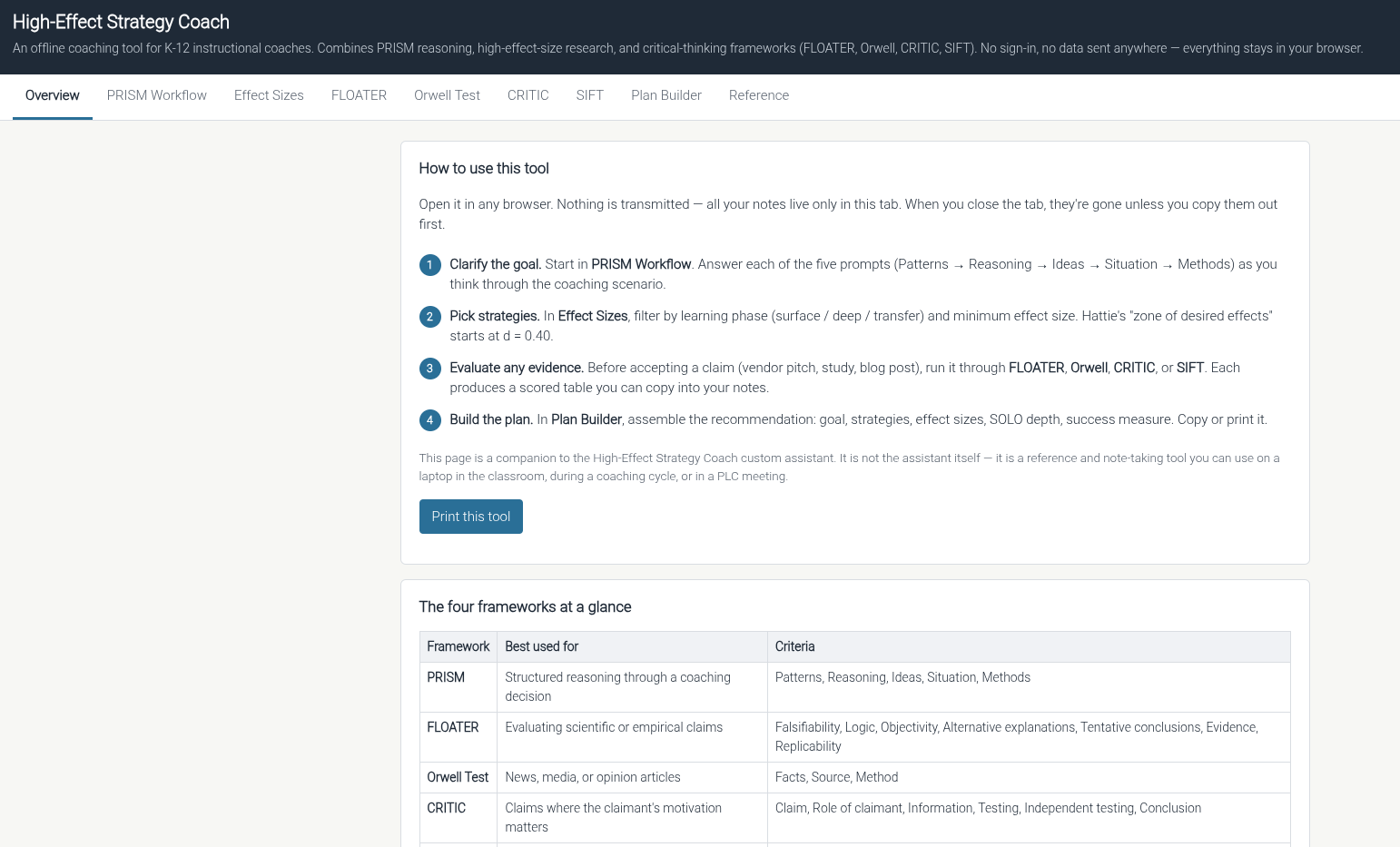Select the Overview tab

52,95
